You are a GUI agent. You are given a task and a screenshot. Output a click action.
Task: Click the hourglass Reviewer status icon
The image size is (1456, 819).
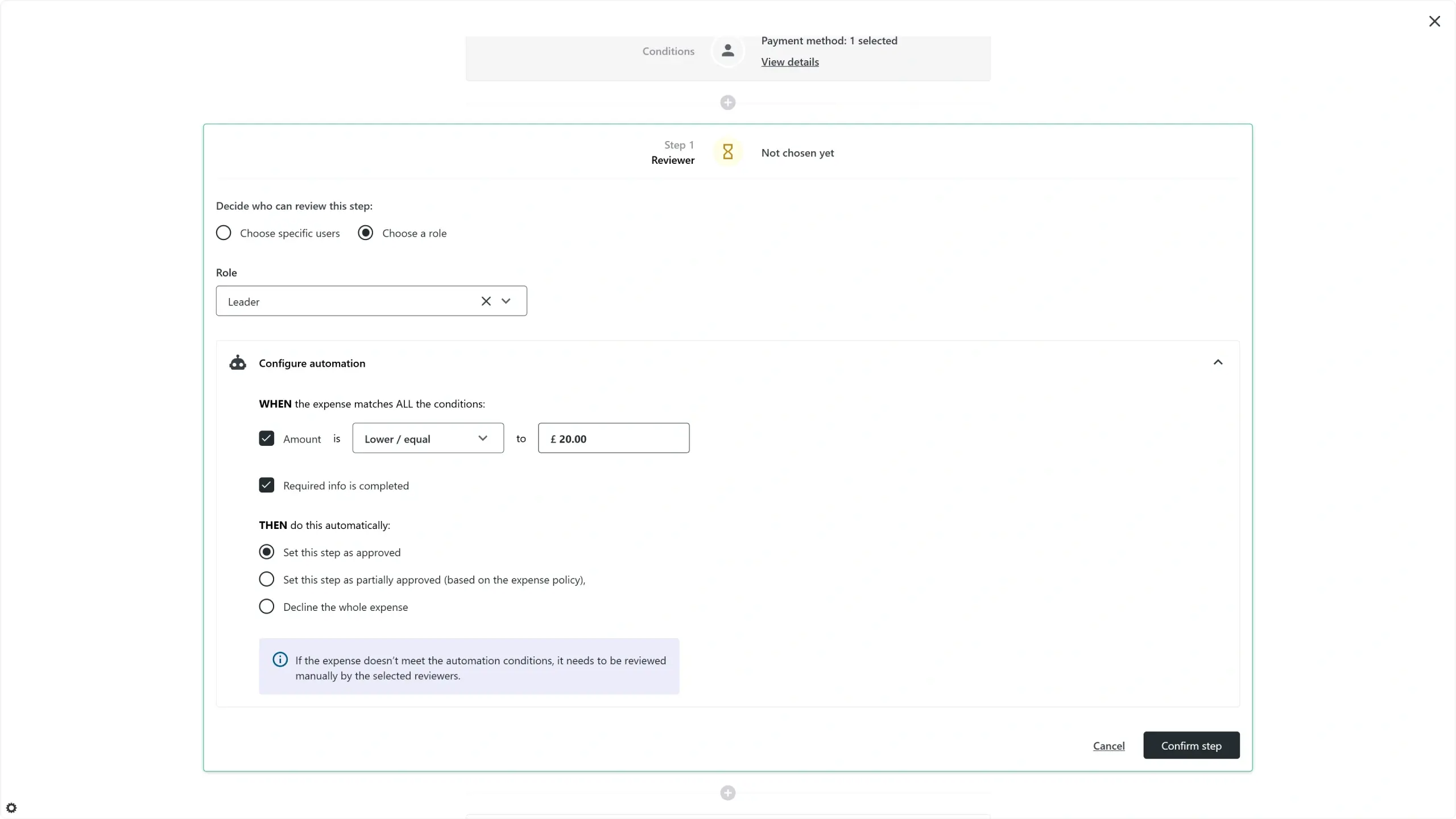click(727, 152)
